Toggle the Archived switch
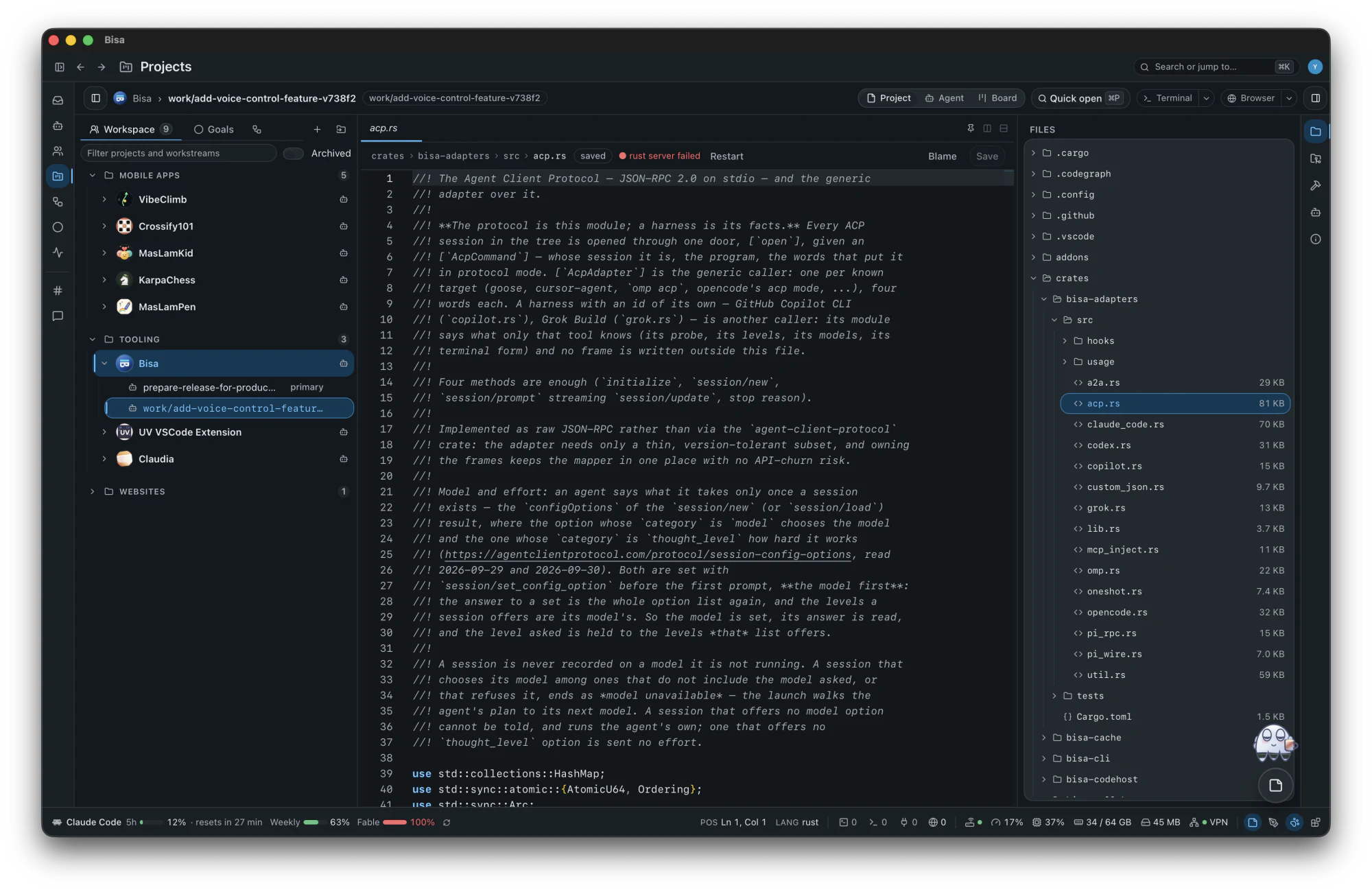 (294, 154)
